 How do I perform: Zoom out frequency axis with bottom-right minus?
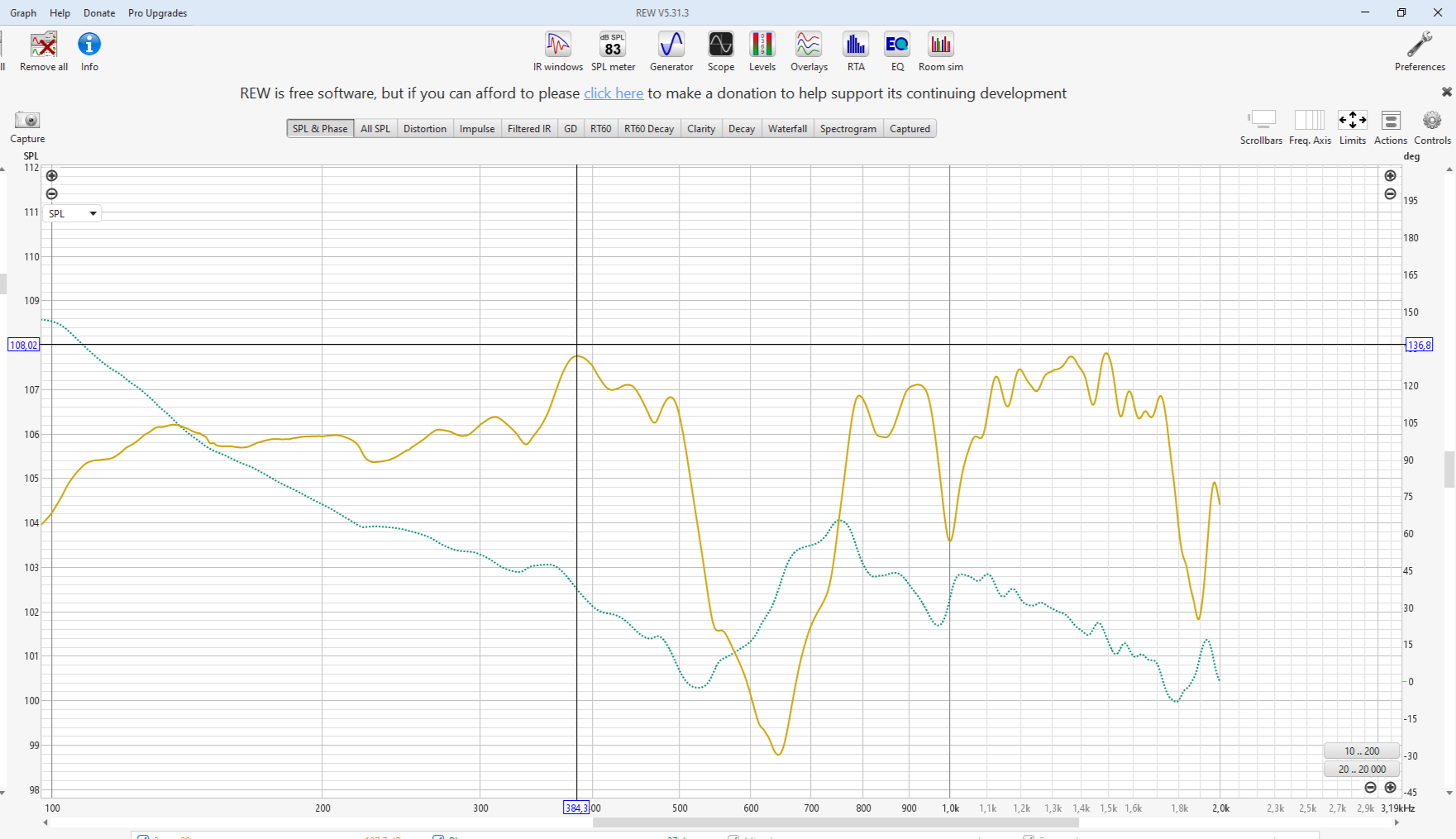(x=1371, y=787)
